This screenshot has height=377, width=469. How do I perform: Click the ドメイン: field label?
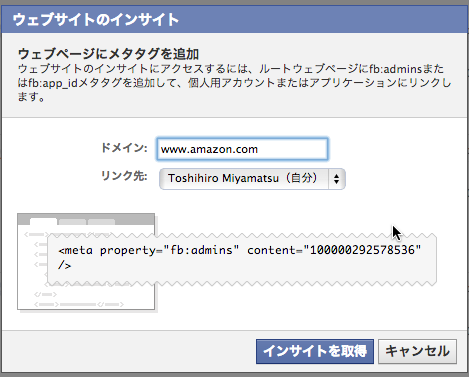click(x=124, y=148)
